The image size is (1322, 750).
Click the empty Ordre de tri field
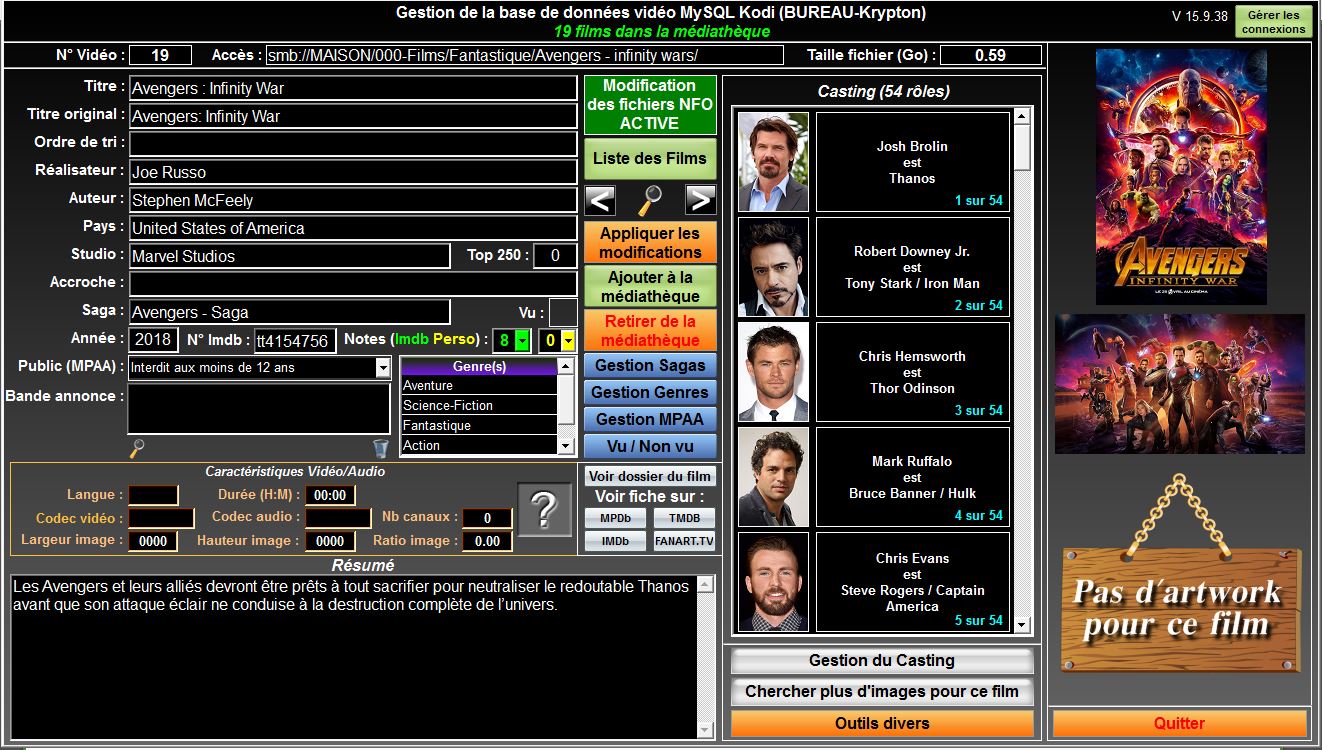click(353, 144)
